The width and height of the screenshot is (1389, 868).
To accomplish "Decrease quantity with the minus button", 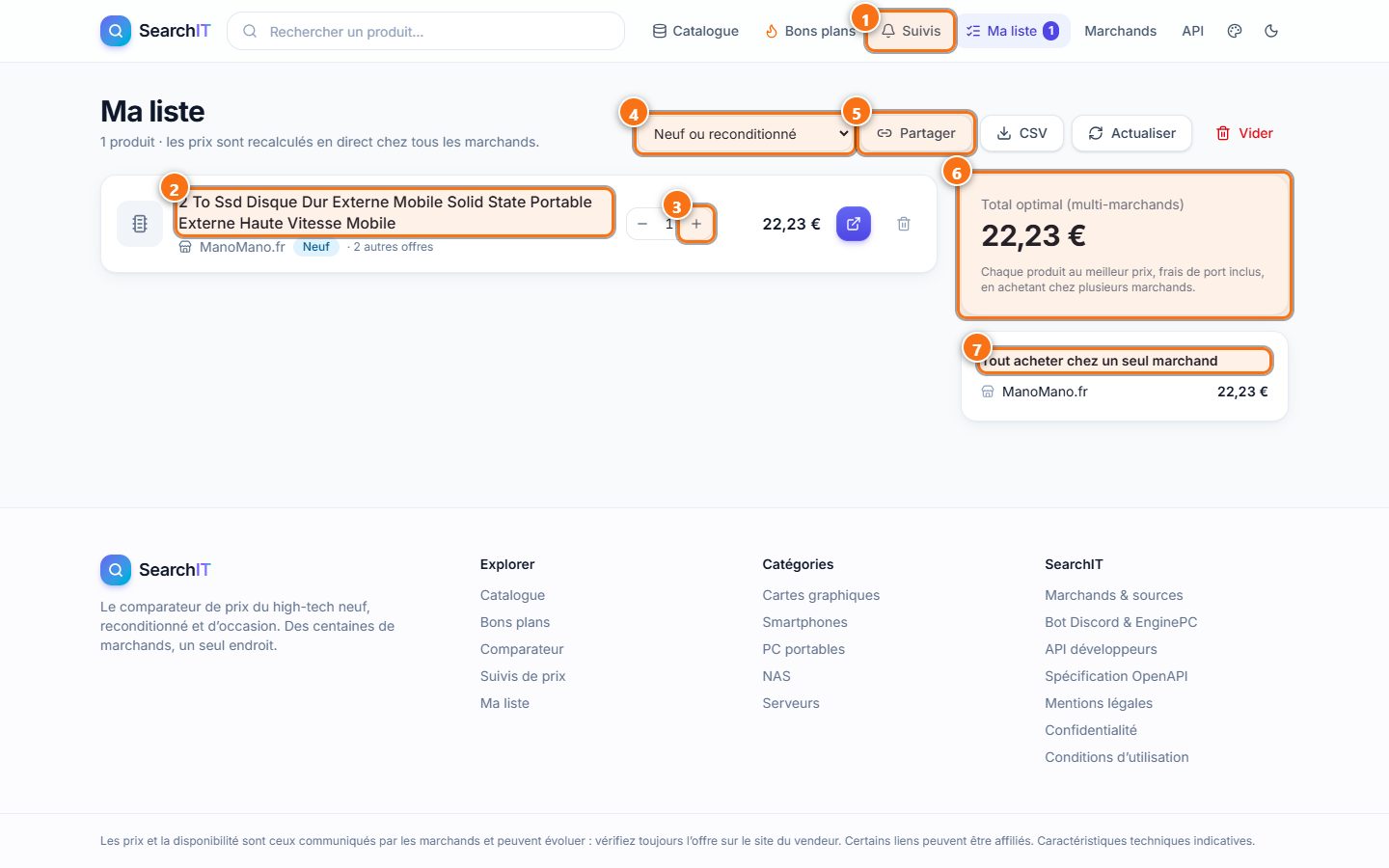I will (642, 224).
